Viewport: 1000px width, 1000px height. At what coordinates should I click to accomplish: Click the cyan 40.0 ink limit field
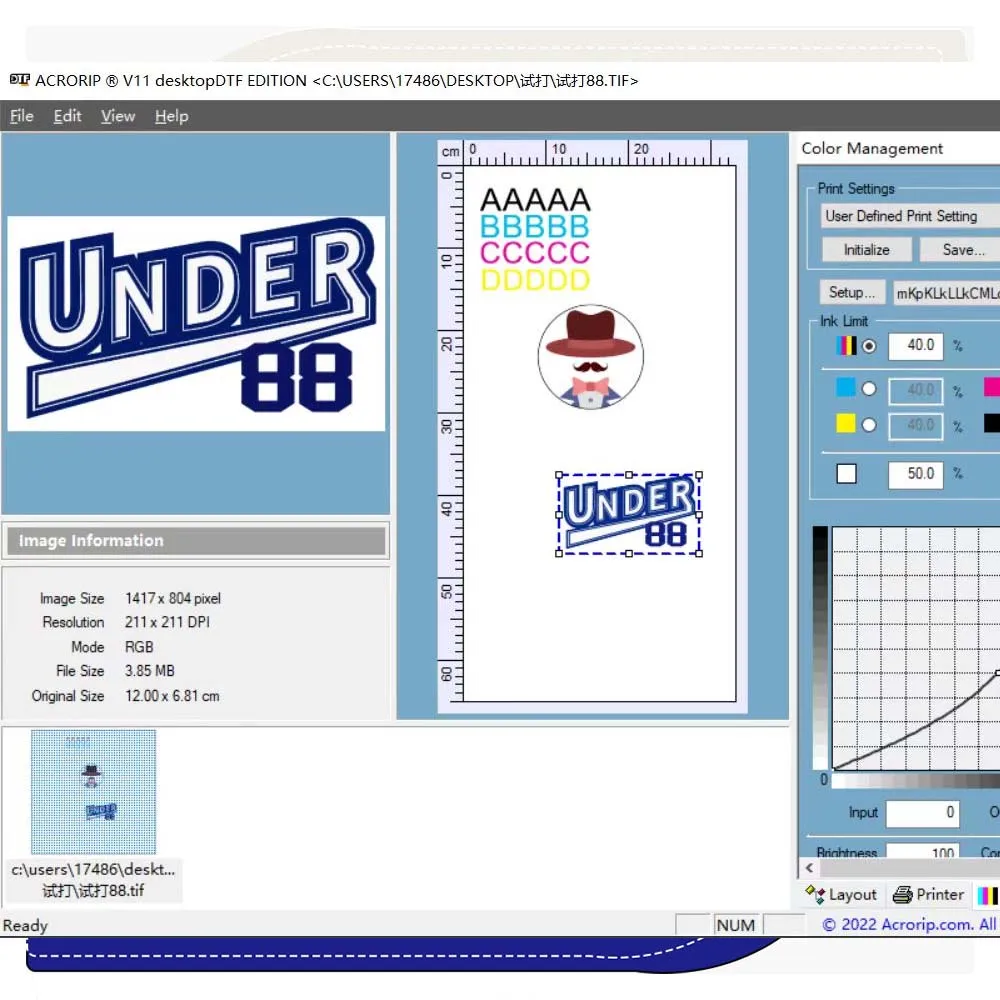[x=916, y=391]
